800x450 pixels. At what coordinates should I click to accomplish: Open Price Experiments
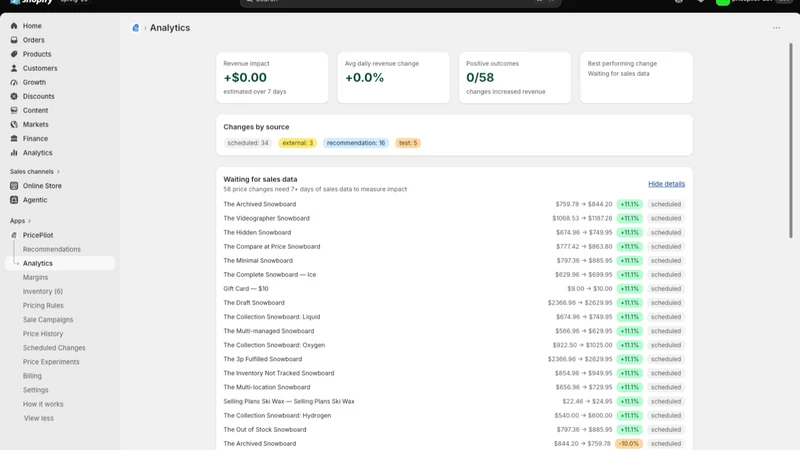tap(51, 362)
